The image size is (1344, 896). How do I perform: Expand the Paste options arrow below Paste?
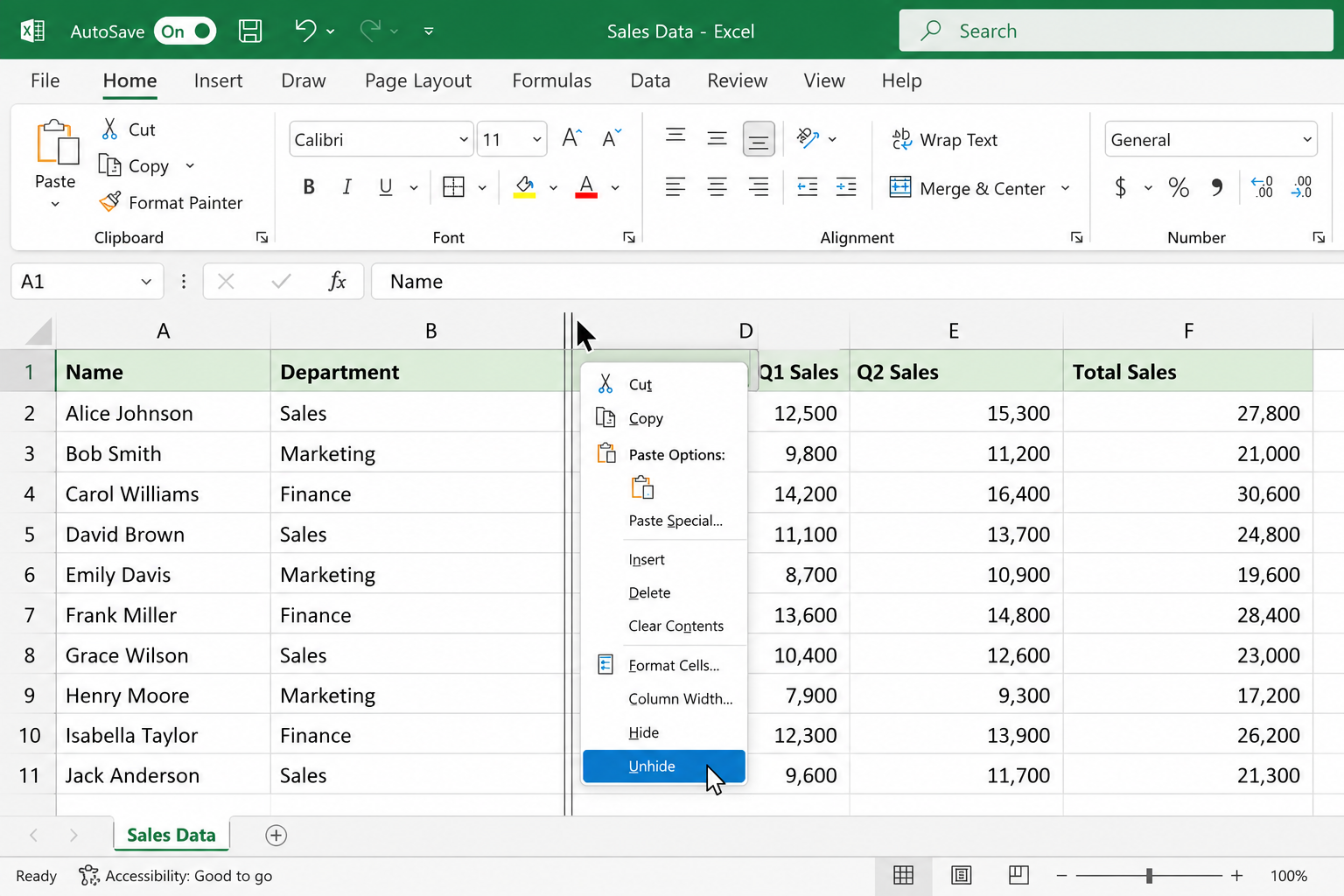coord(55,205)
